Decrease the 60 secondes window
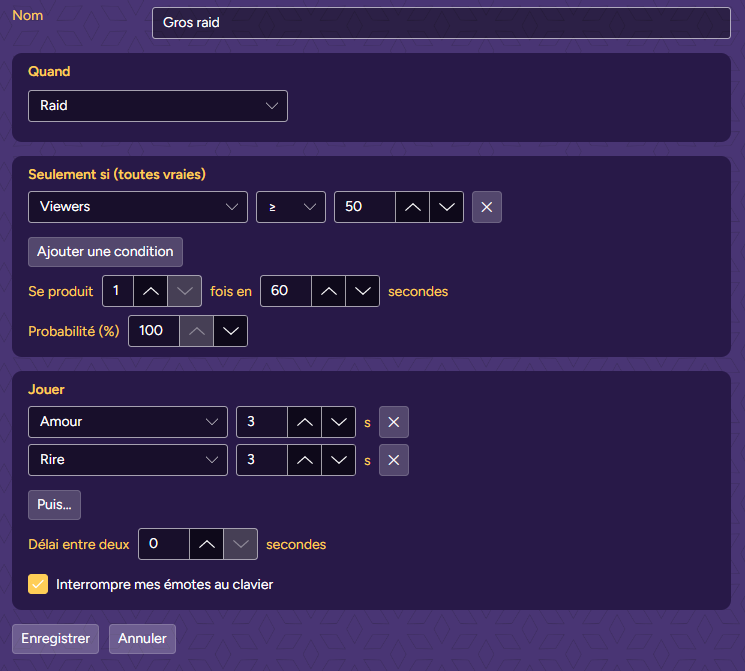The image size is (745, 671). click(x=363, y=291)
